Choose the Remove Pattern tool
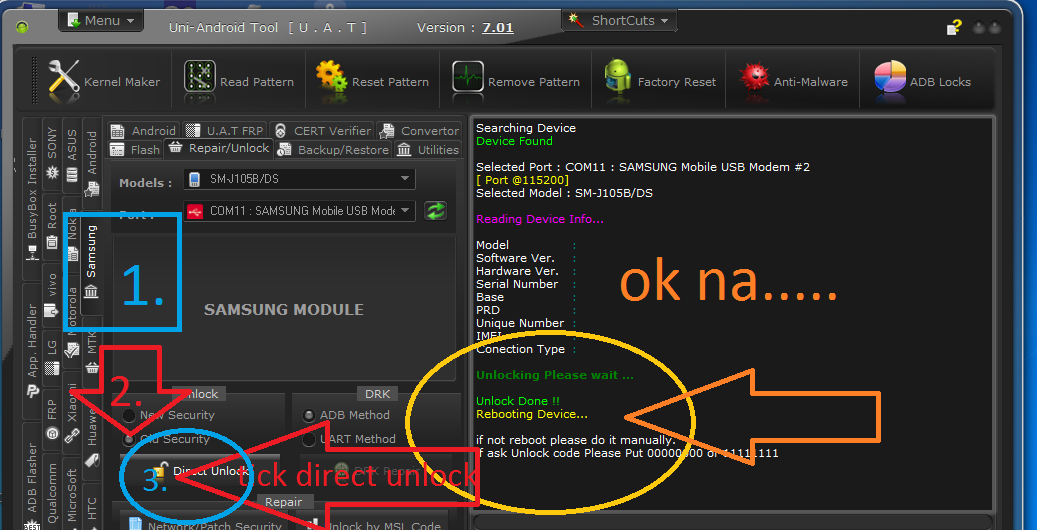This screenshot has width=1037, height=530. coord(515,81)
